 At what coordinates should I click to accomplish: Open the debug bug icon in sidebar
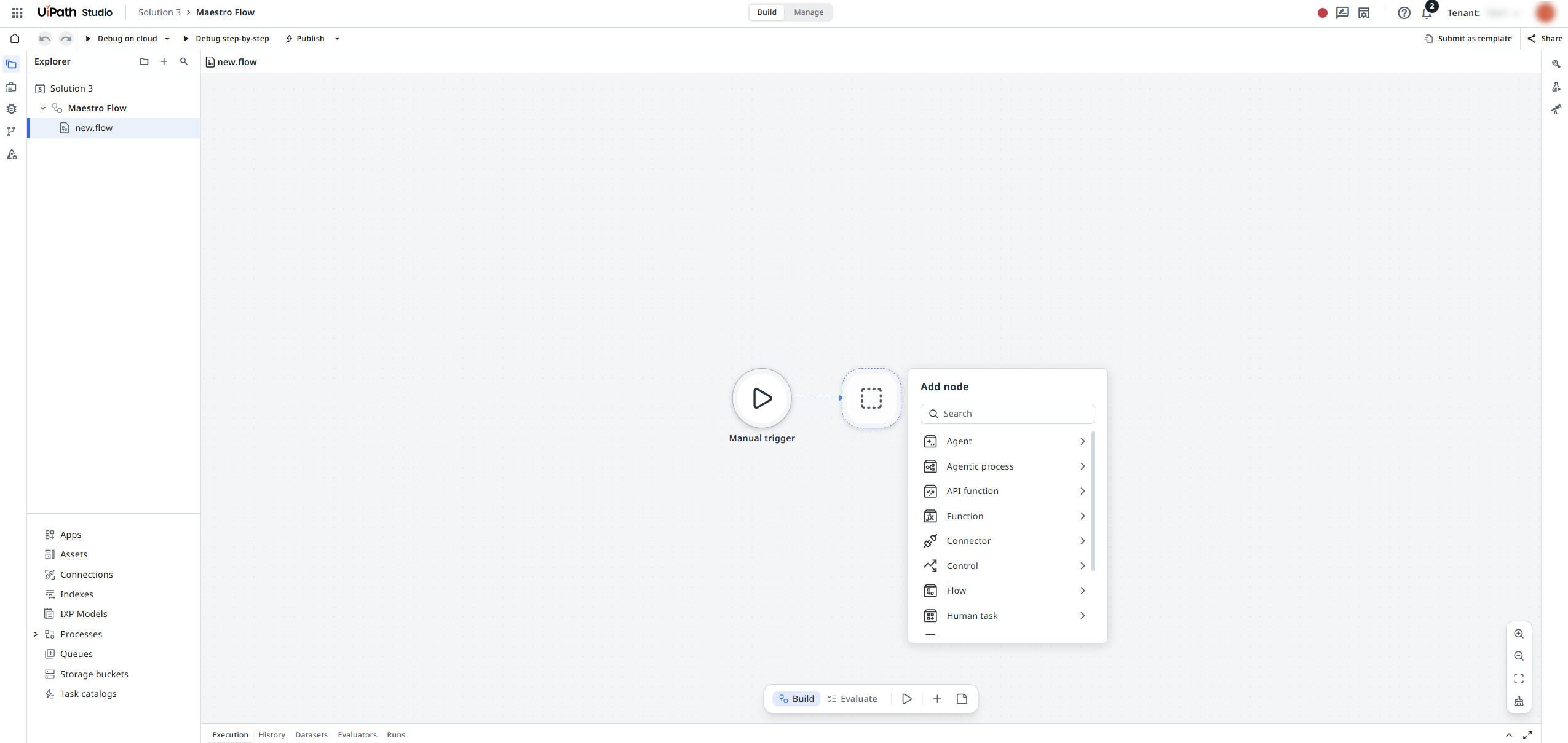tap(12, 109)
